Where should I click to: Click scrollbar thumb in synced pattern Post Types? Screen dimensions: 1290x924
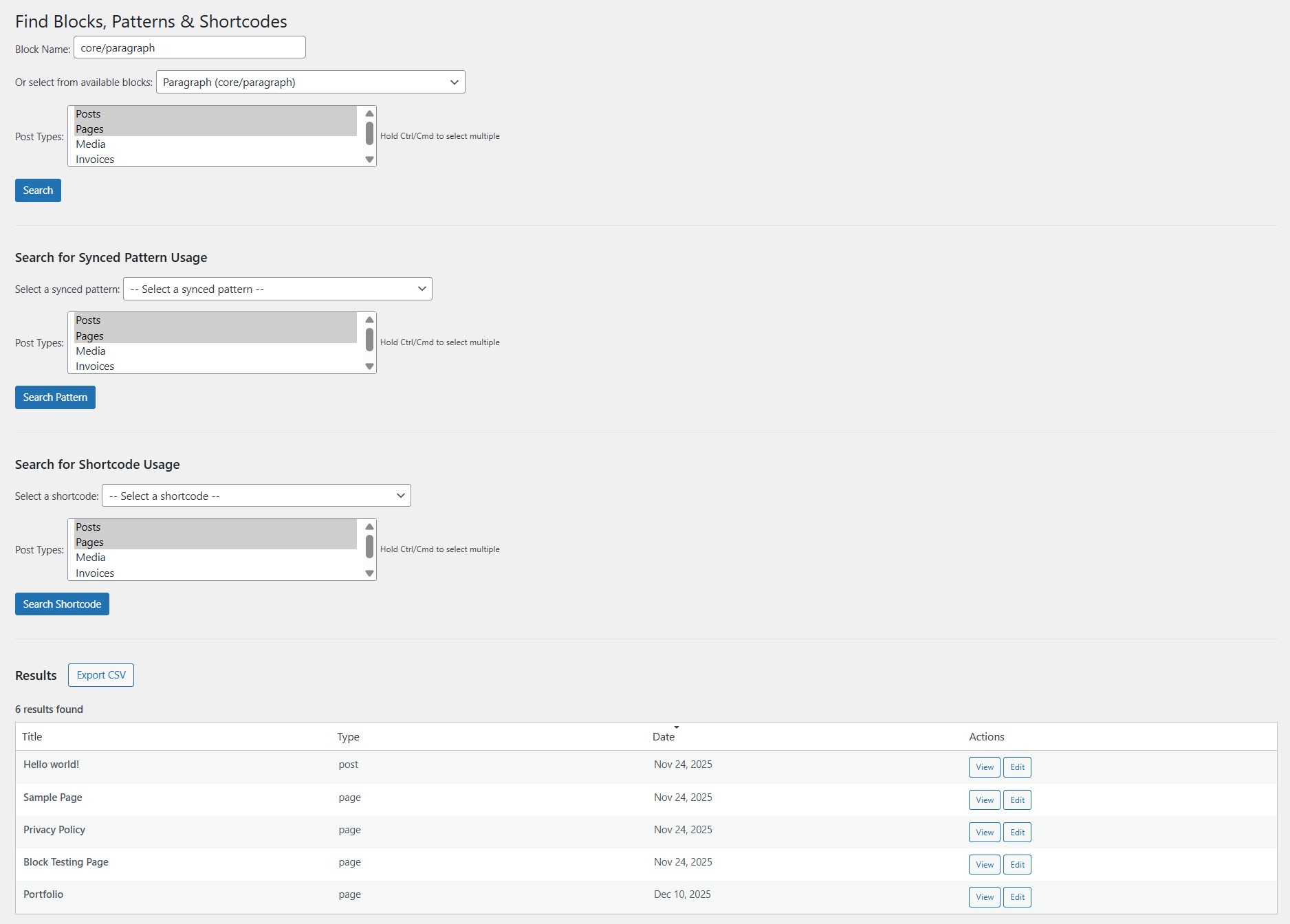click(x=369, y=340)
